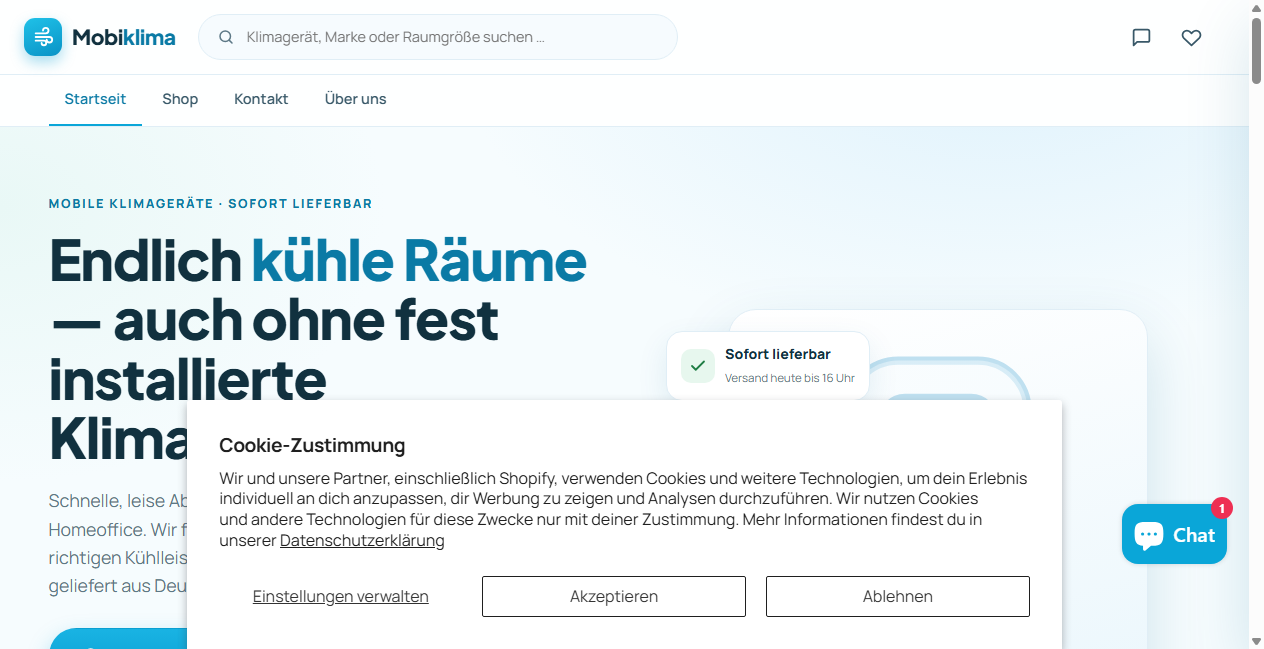Click the headline words kühle Räume
1264x649 pixels.
point(418,260)
